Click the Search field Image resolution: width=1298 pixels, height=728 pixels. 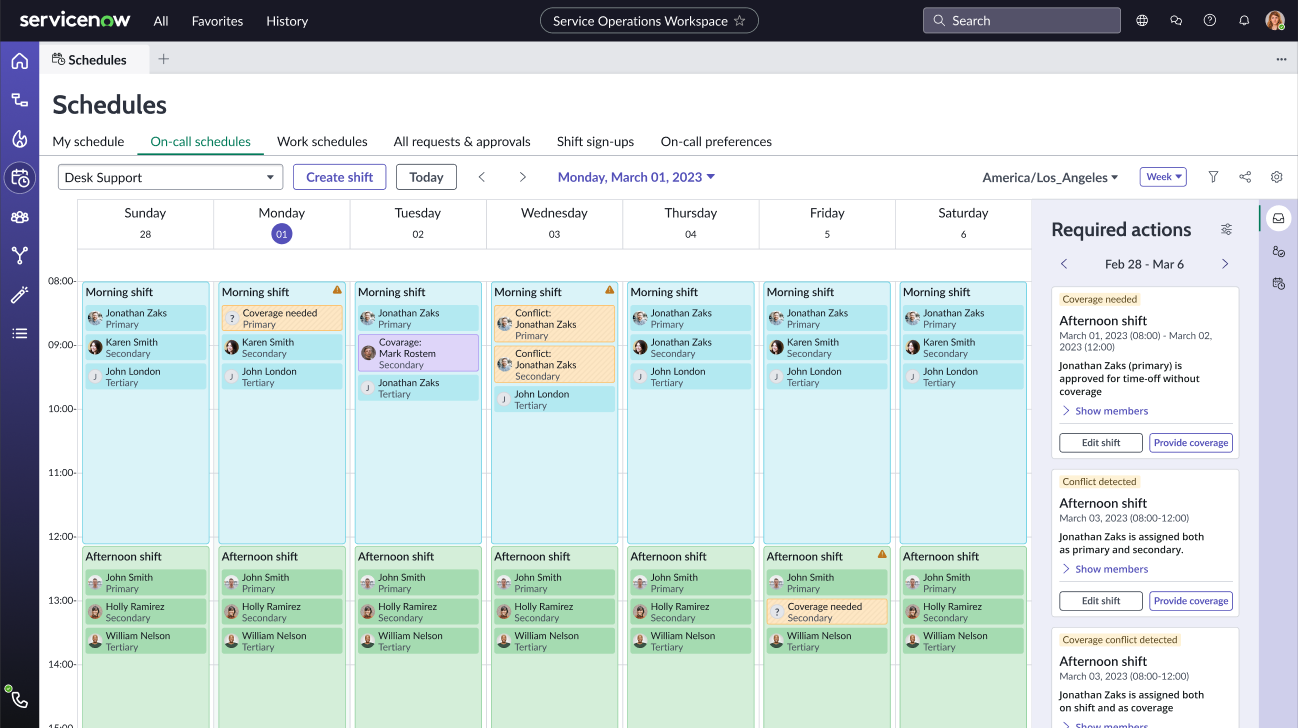point(1021,20)
